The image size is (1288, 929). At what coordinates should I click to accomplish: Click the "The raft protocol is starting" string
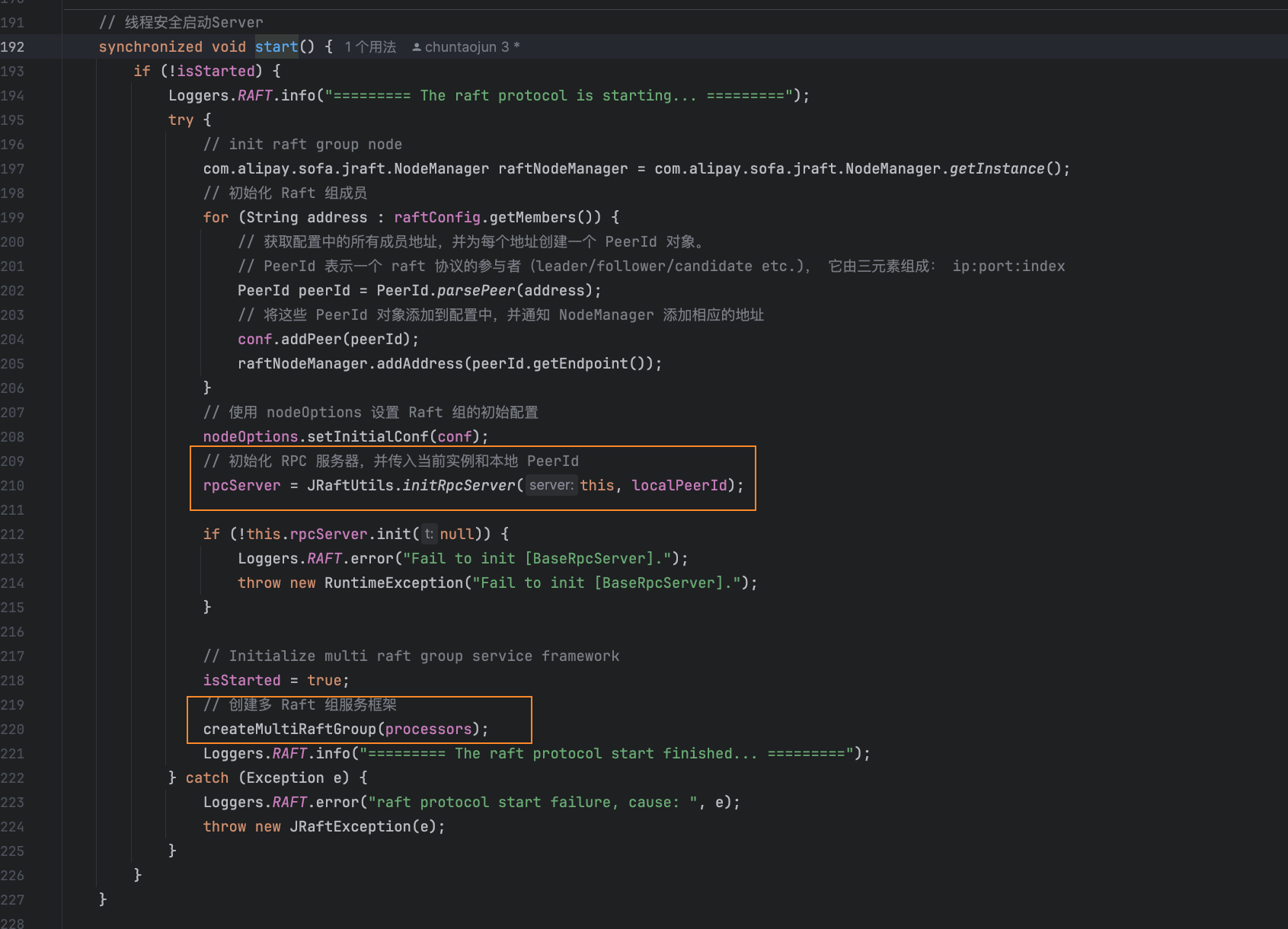pos(559,96)
